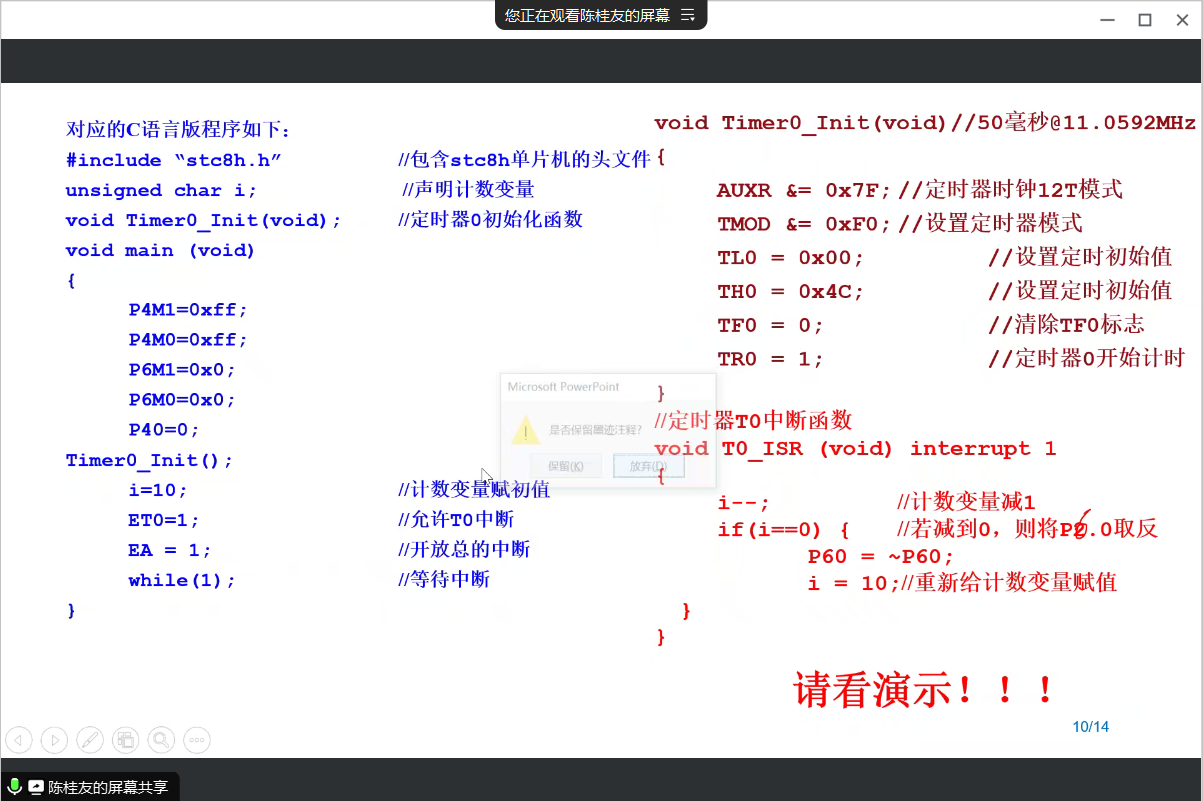Click the slide number 10/14 indicator
Viewport: 1203px width, 801px height.
tap(1090, 727)
